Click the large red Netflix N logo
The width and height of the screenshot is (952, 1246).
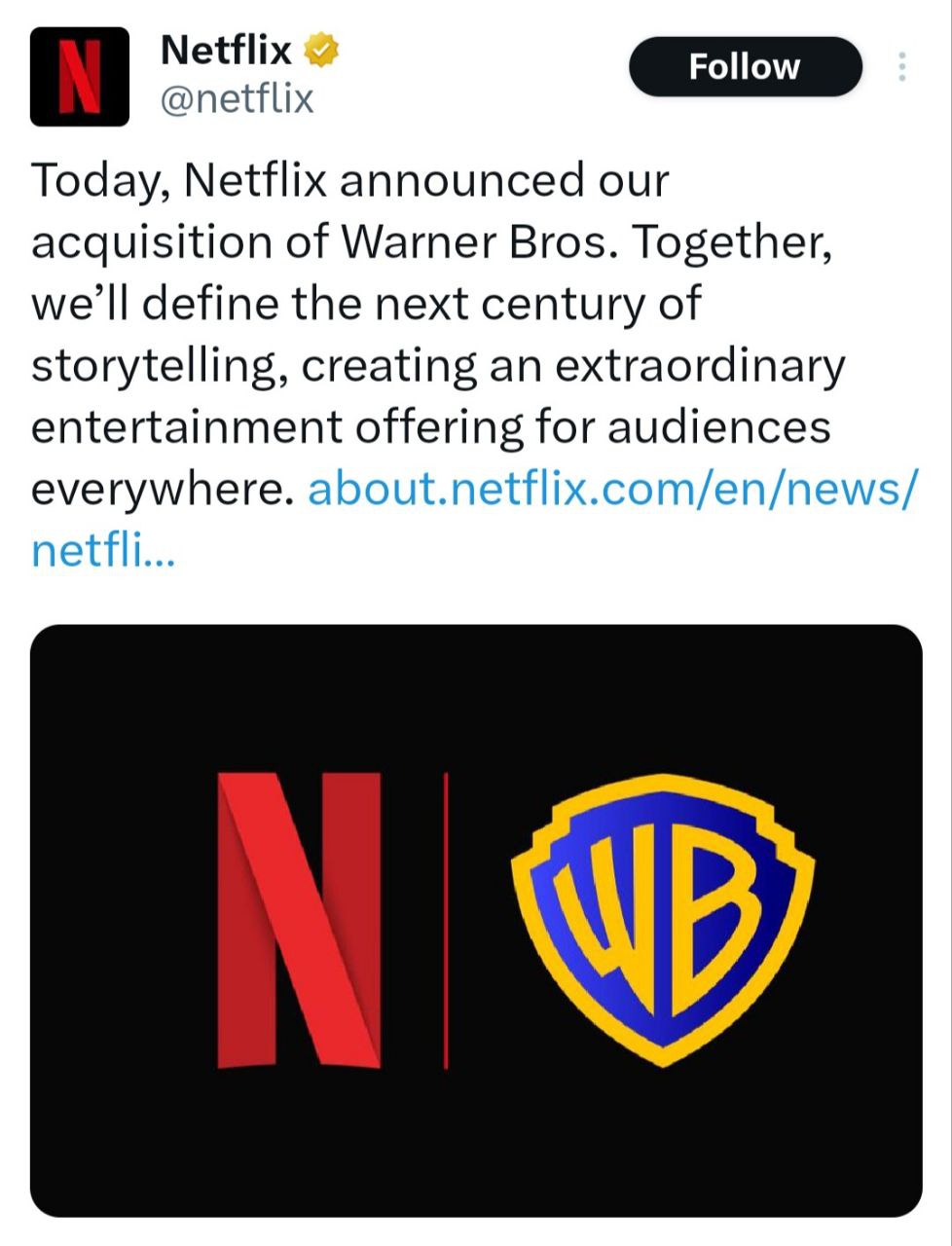298,920
